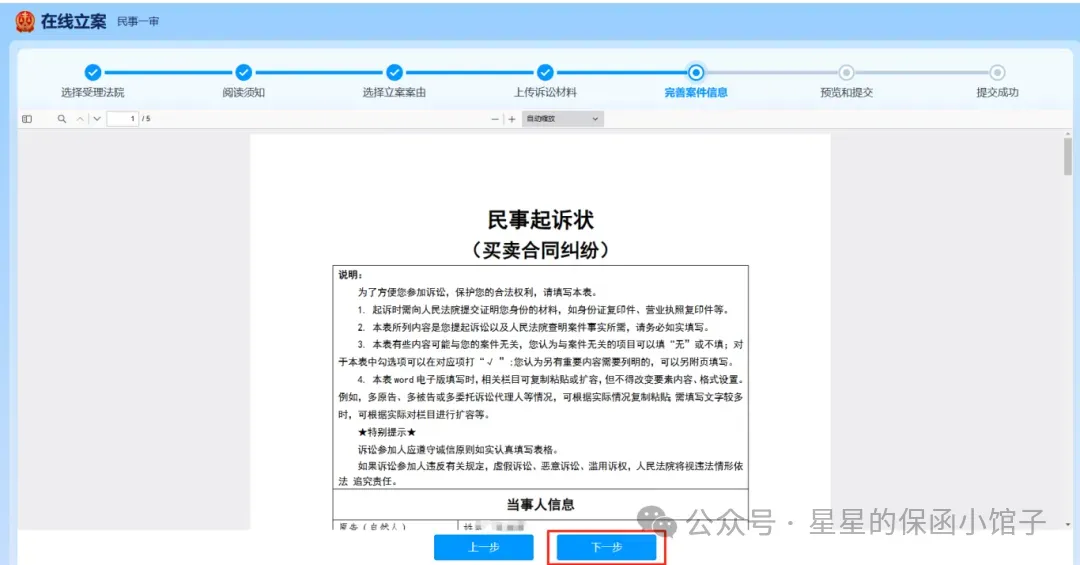Click the page number input field
Viewport: 1080px width, 565px height.
click(123, 119)
